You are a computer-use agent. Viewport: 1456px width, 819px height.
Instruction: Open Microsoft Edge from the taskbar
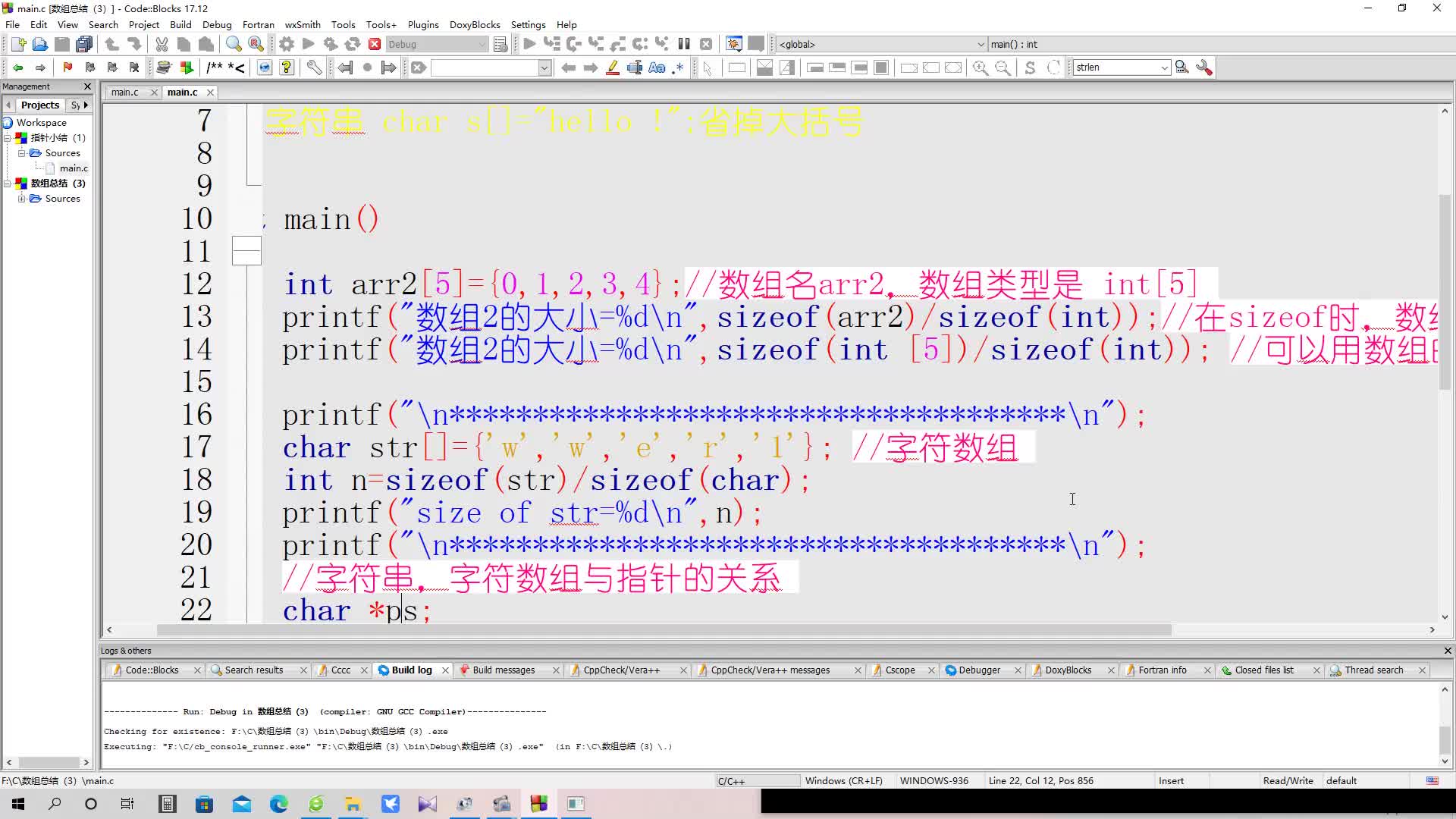[x=278, y=804]
